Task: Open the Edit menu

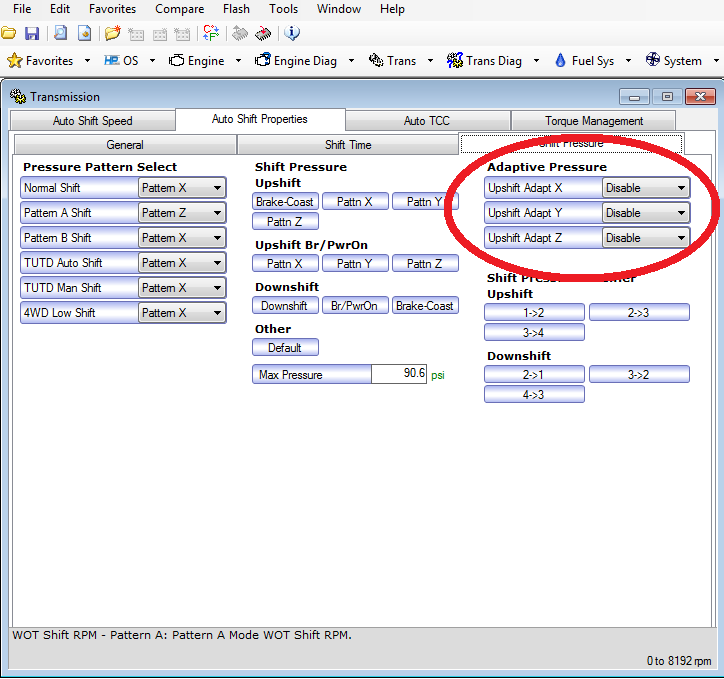Action: click(60, 9)
